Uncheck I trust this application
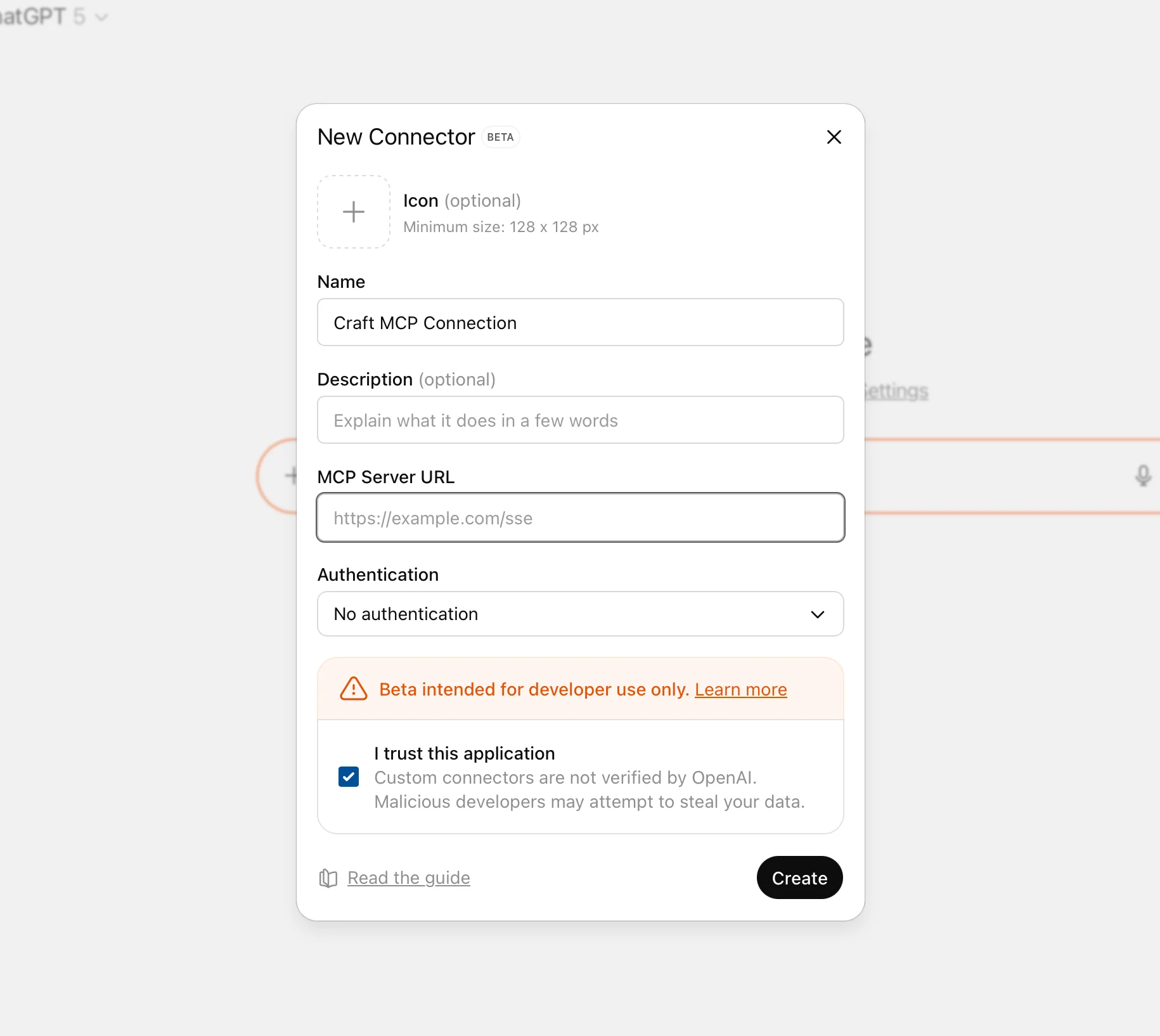The width and height of the screenshot is (1160, 1036). [x=348, y=777]
